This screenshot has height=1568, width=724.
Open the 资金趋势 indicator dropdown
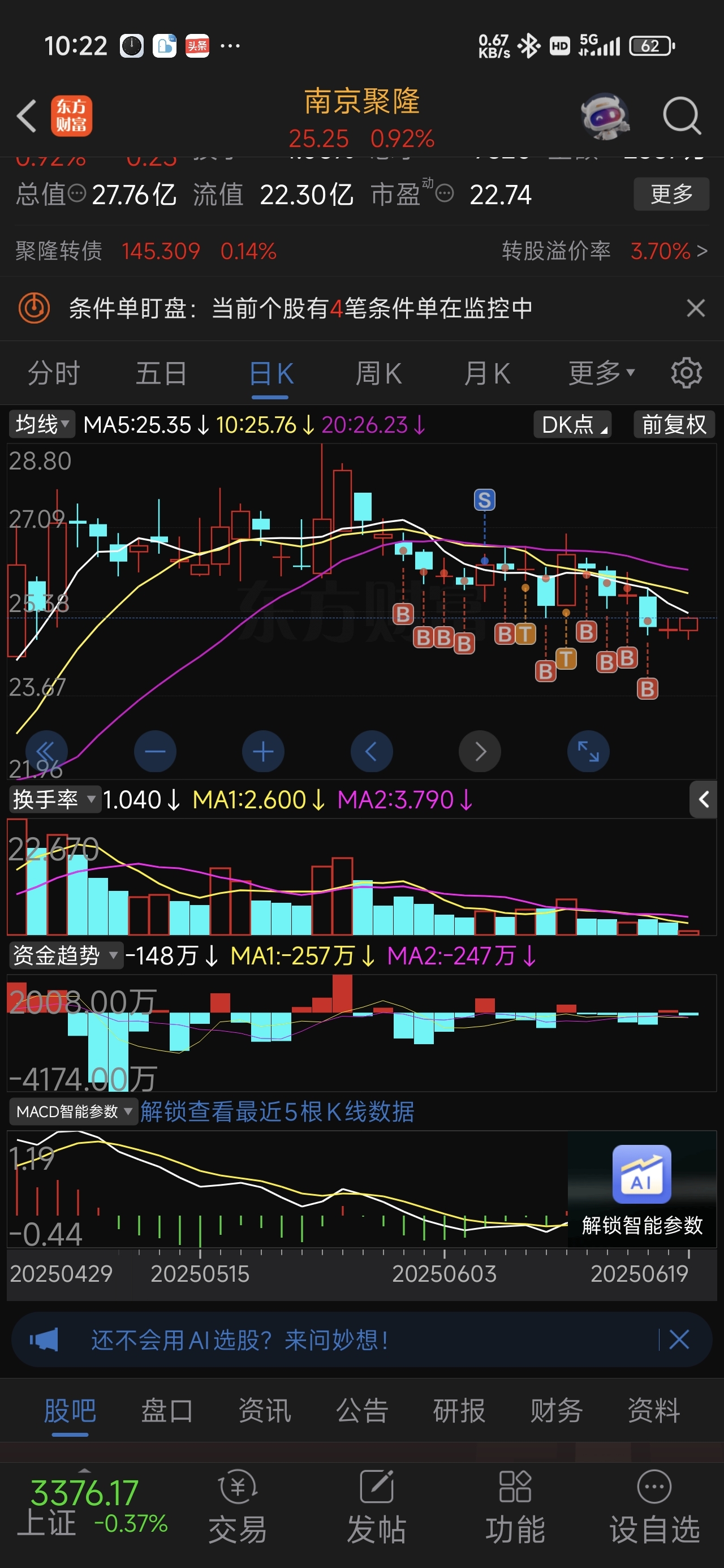pyautogui.click(x=66, y=955)
